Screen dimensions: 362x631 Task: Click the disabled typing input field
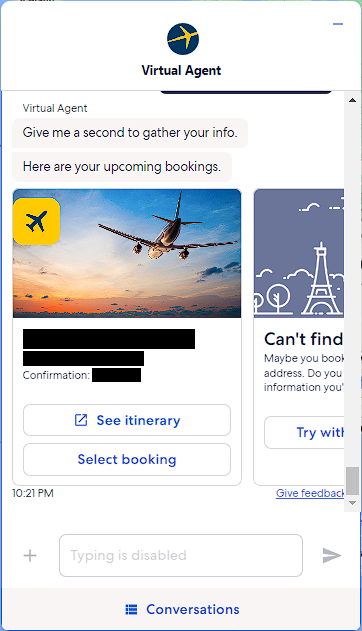coord(181,555)
